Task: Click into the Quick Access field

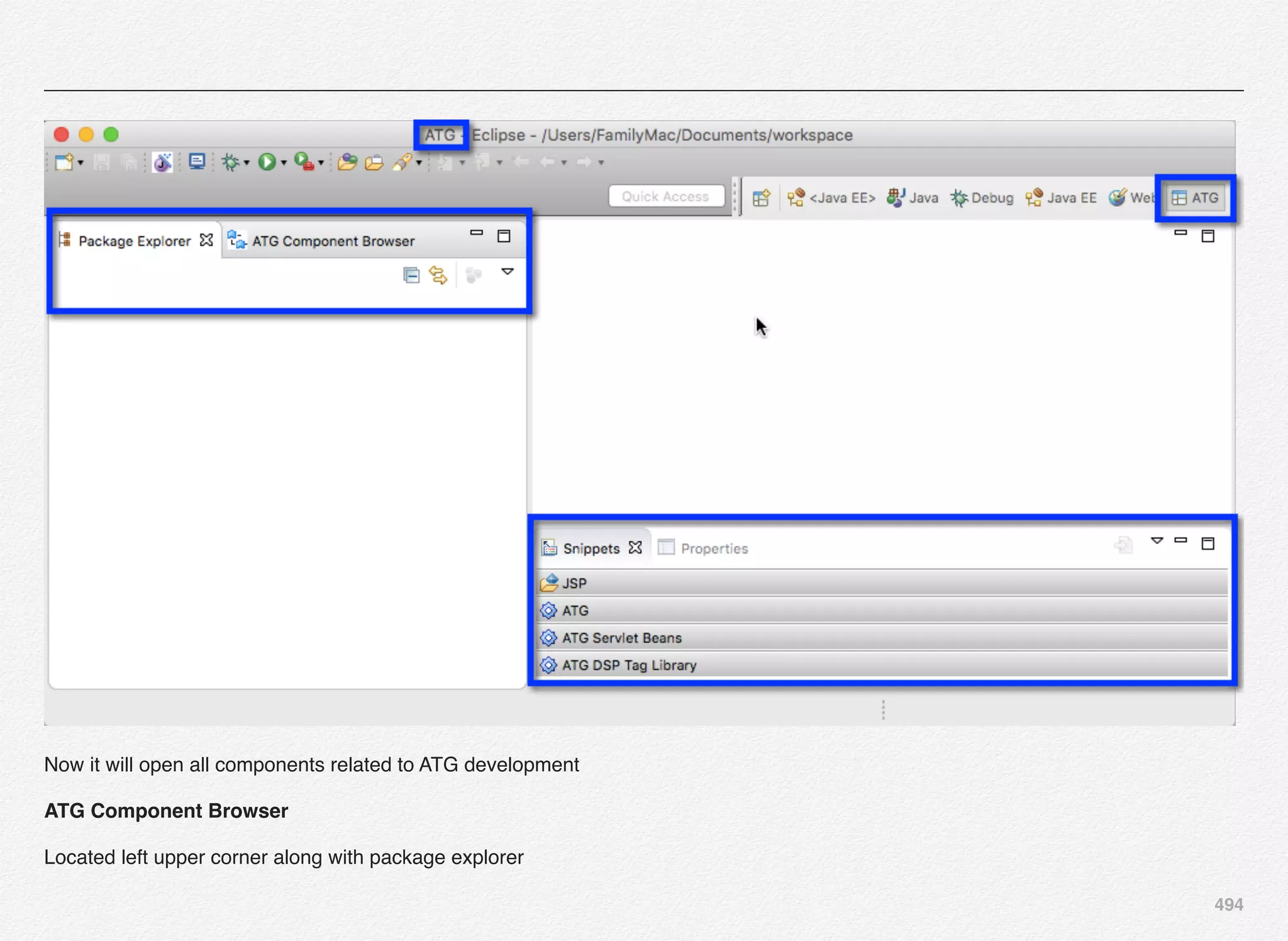Action: pyautogui.click(x=666, y=196)
